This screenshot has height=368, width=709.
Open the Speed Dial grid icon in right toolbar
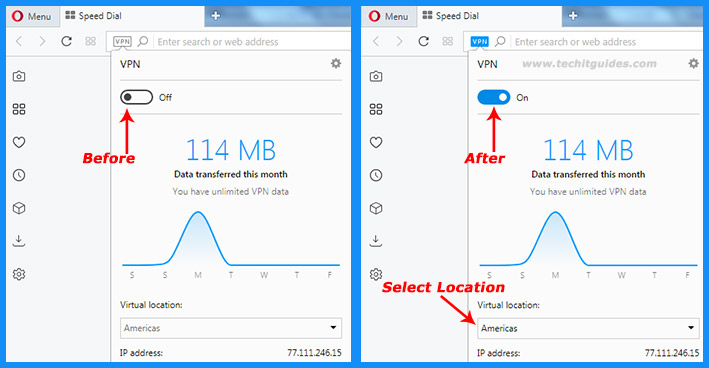click(448, 42)
